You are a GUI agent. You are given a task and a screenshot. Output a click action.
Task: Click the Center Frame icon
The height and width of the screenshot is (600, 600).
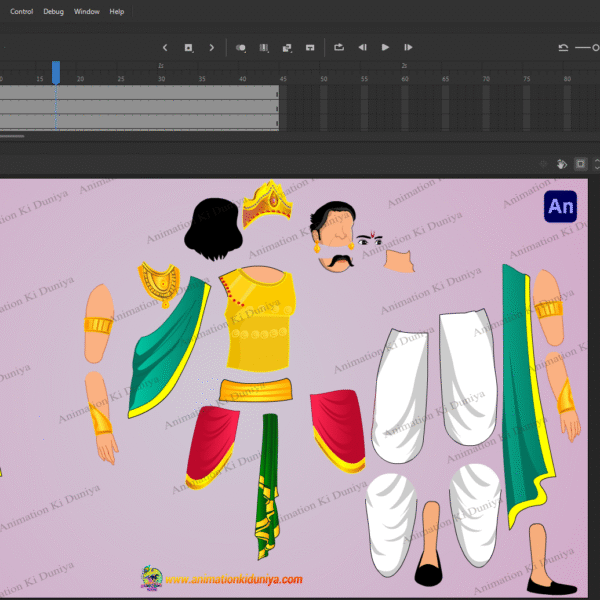click(x=310, y=47)
